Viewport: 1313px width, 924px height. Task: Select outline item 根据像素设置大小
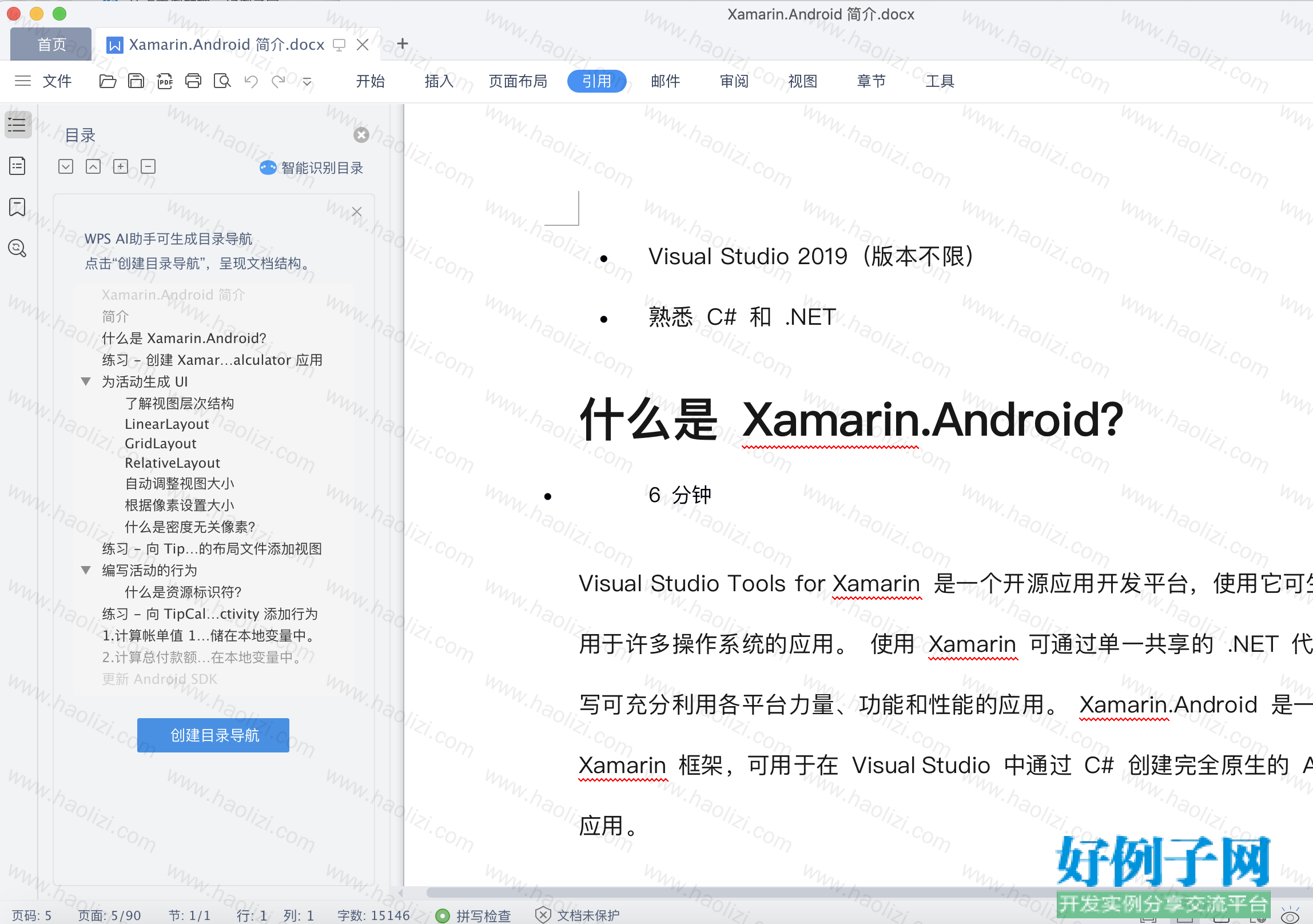[x=180, y=505]
